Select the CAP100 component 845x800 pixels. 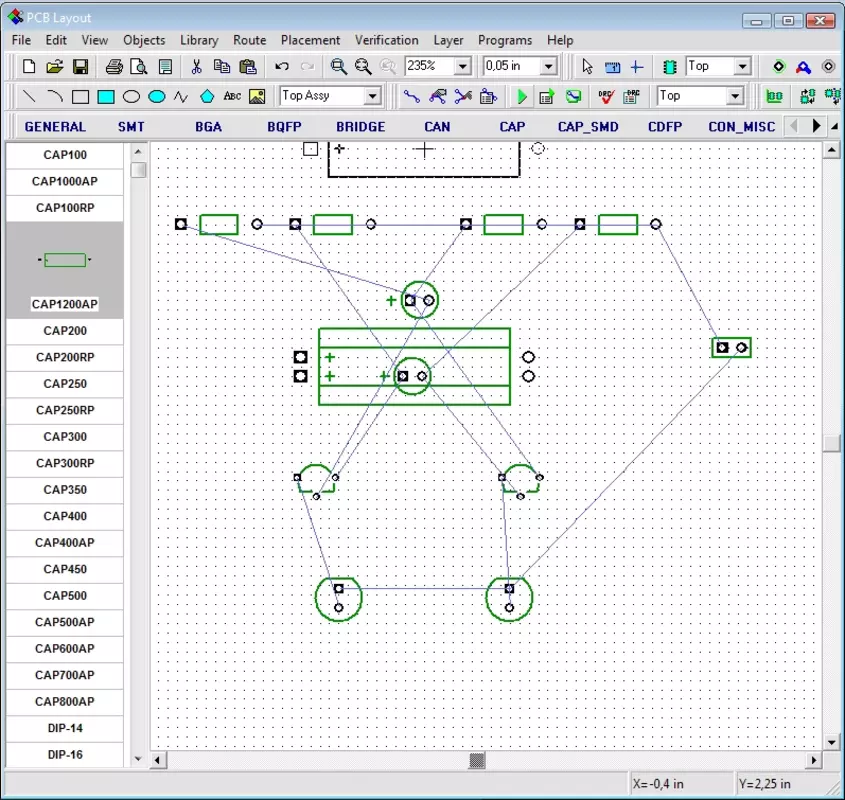click(x=65, y=155)
